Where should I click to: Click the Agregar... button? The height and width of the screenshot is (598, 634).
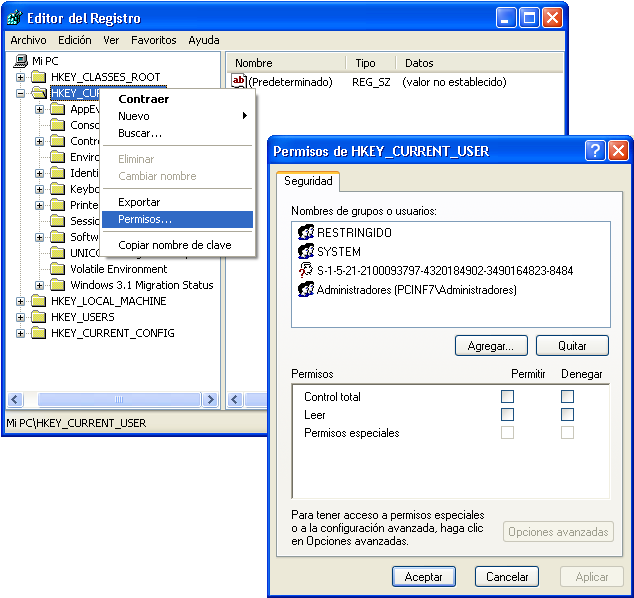[x=491, y=346]
